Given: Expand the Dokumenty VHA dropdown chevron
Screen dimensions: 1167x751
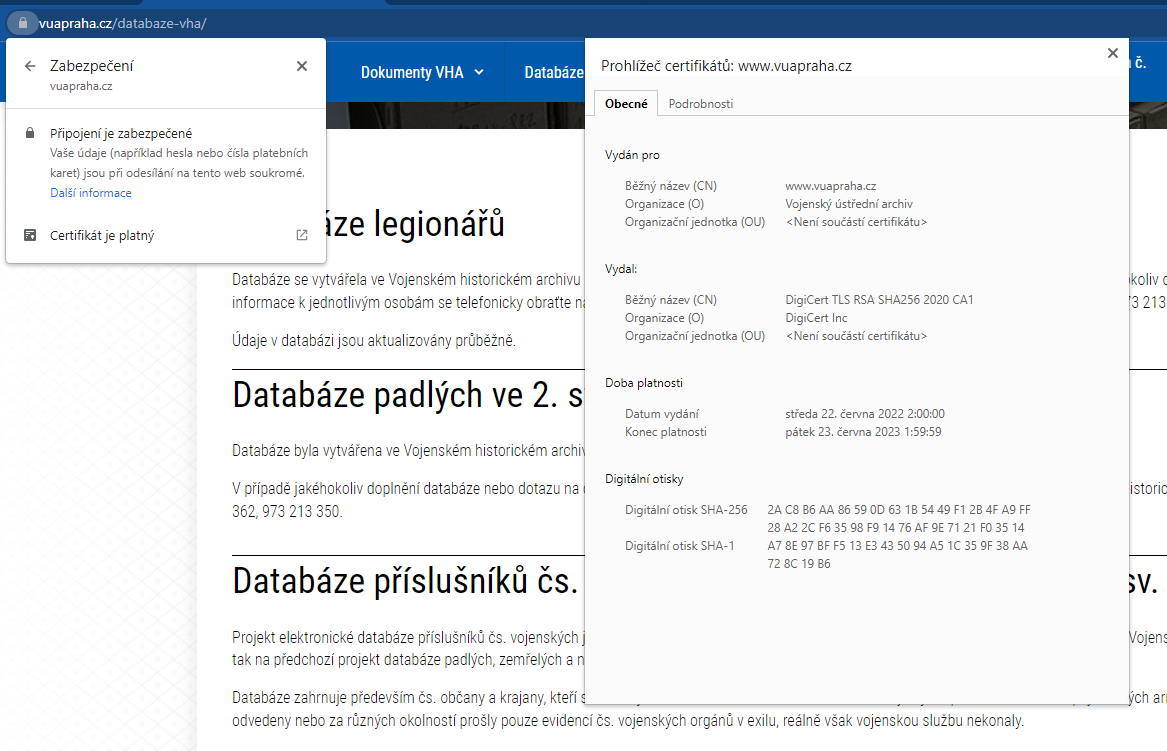Looking at the screenshot, I should coord(479,72).
